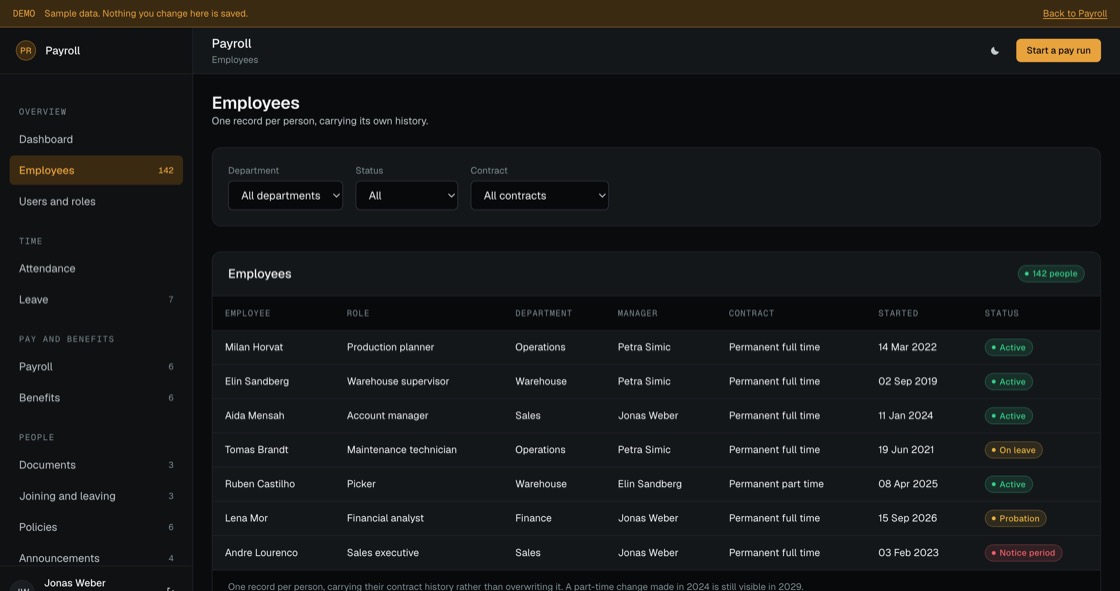
Task: Open the Status filter dropdown
Action: (x=406, y=195)
